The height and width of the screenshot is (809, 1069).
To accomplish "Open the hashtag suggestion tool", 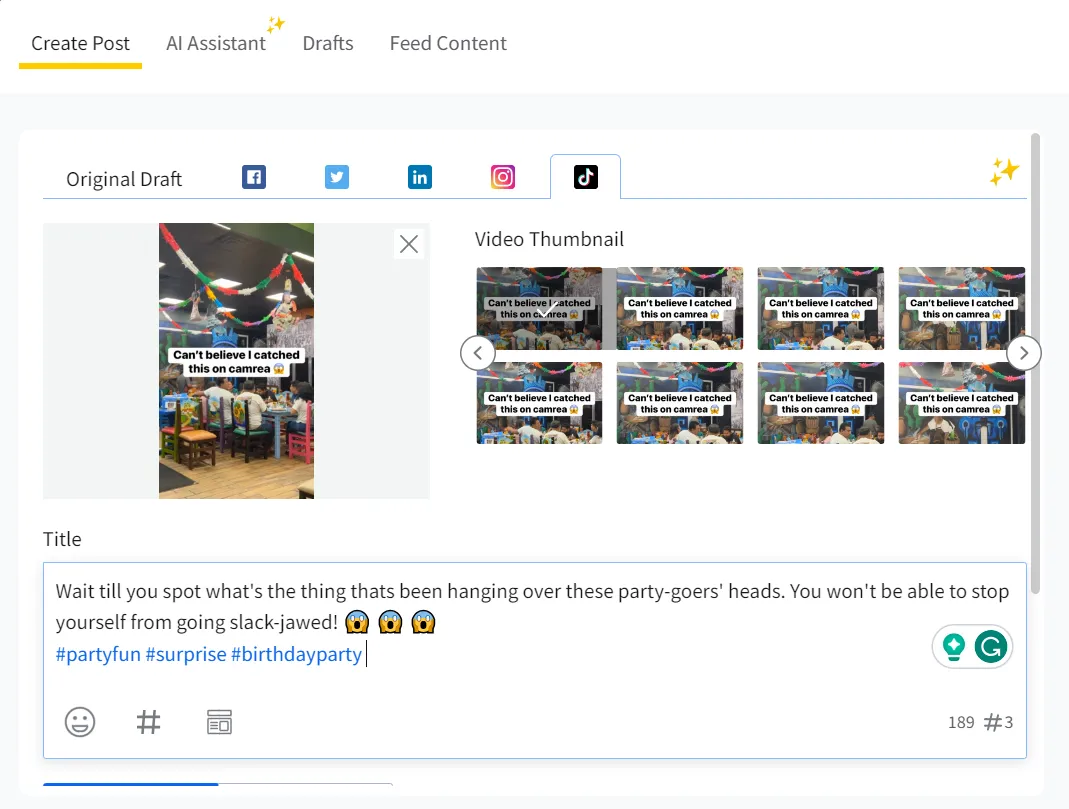I will point(149,721).
